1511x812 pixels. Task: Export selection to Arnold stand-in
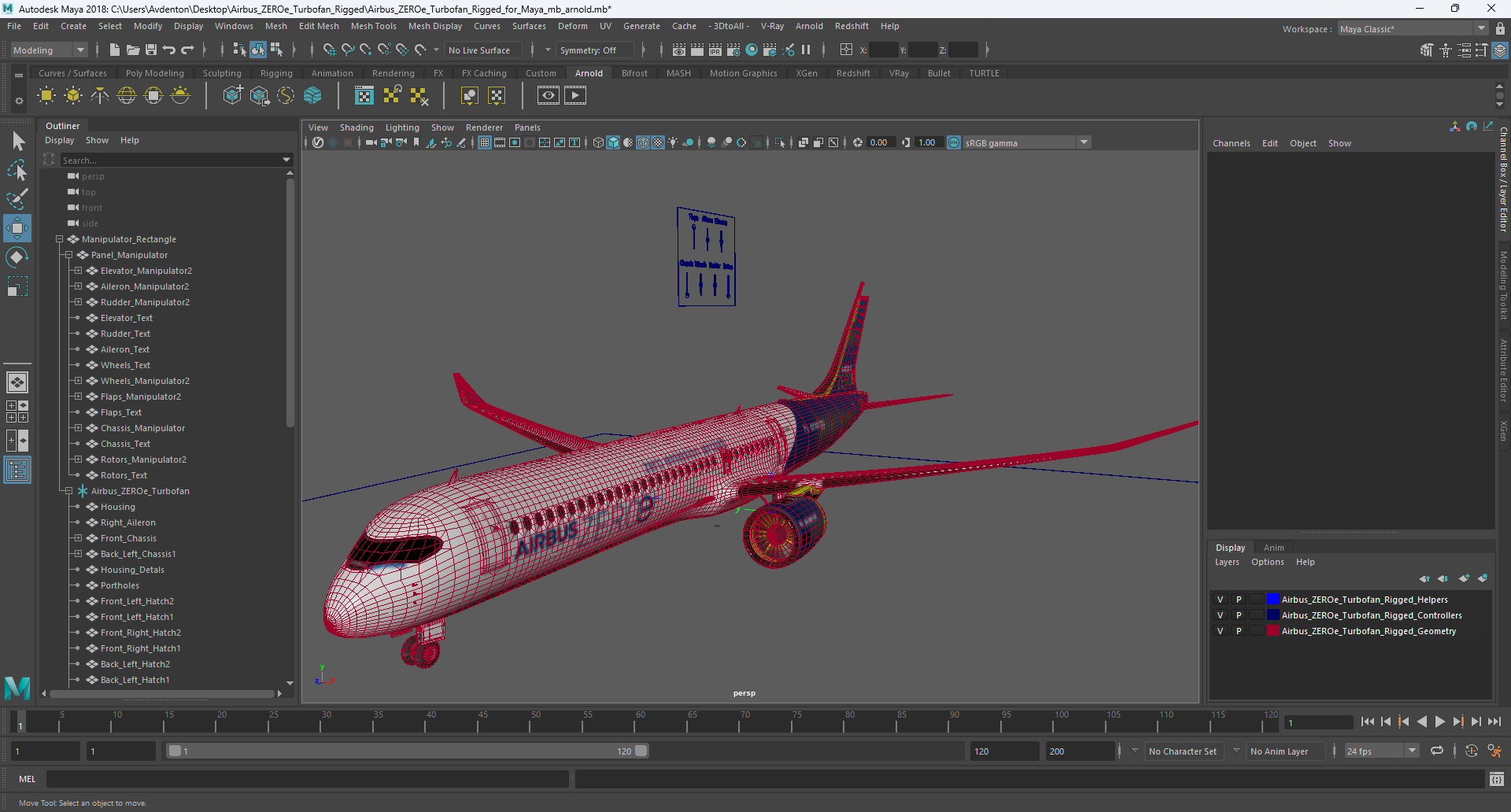[x=259, y=96]
